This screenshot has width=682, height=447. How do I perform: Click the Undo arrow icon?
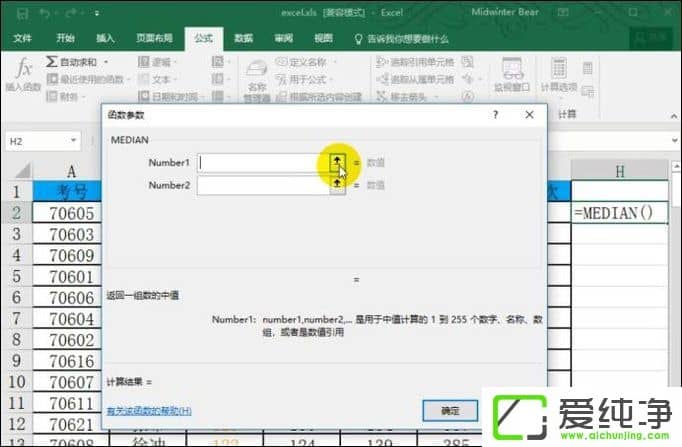(44, 13)
